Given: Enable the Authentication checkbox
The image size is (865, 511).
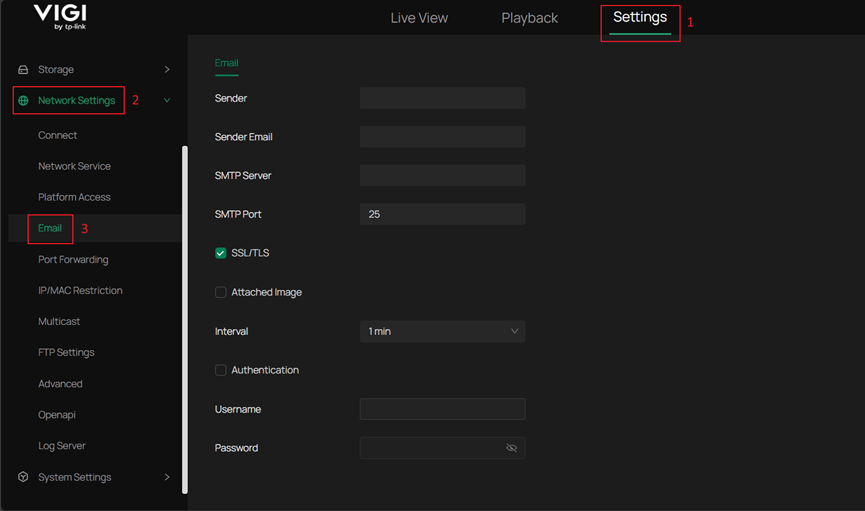Looking at the screenshot, I should (x=221, y=370).
